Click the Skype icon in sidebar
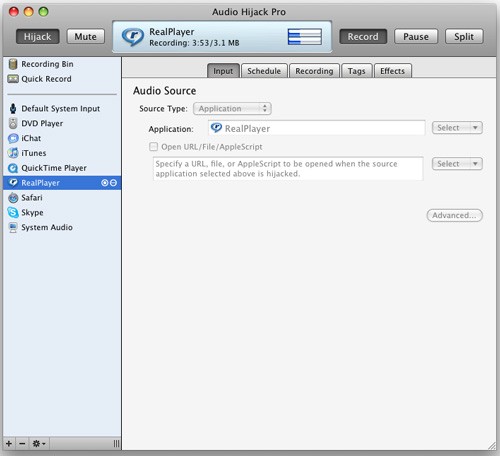 [13, 212]
